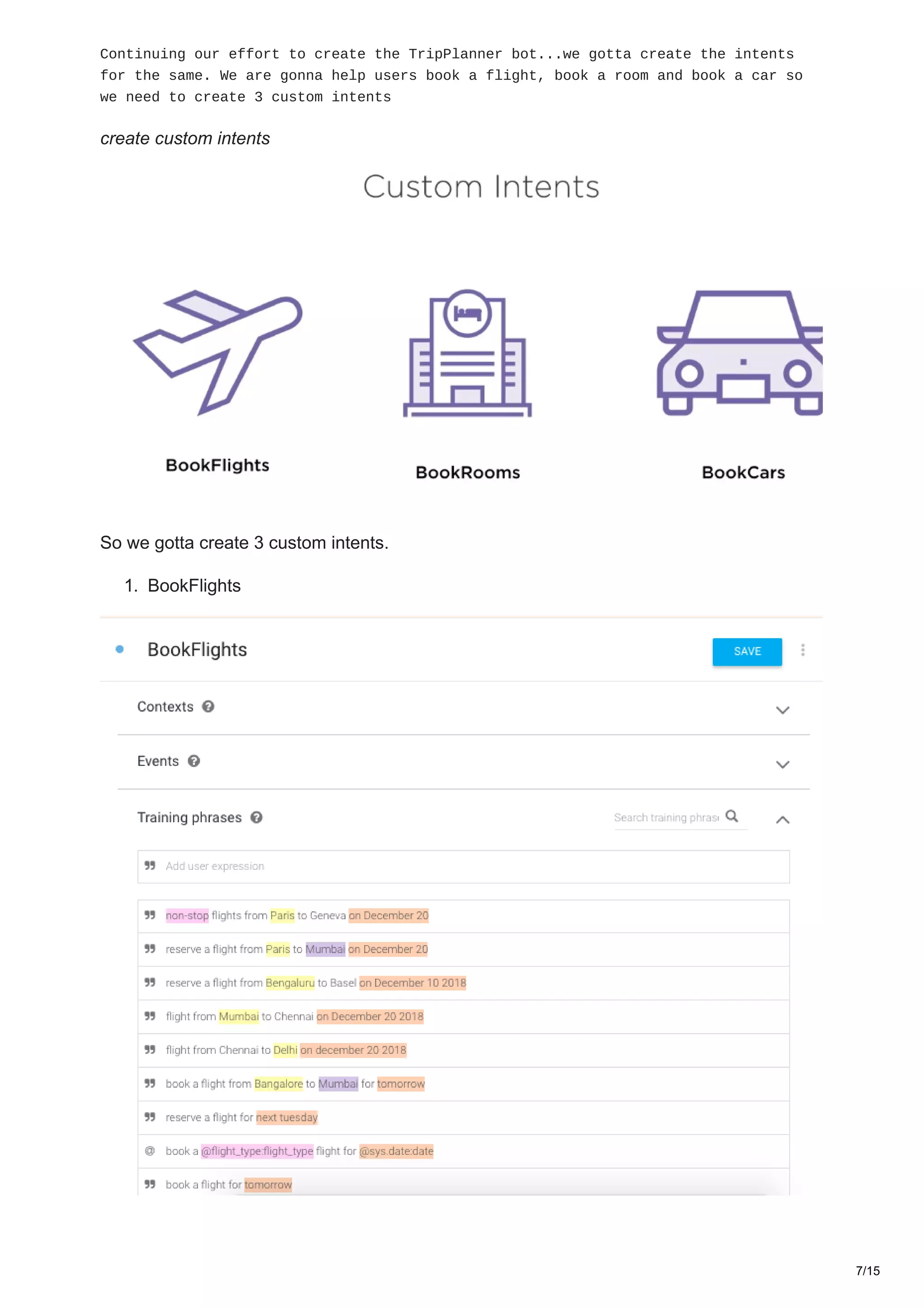Image resolution: width=924 pixels, height=1308 pixels.
Task: Click quote icon of 'book a flight for tomorrow'
Action: tap(150, 1184)
